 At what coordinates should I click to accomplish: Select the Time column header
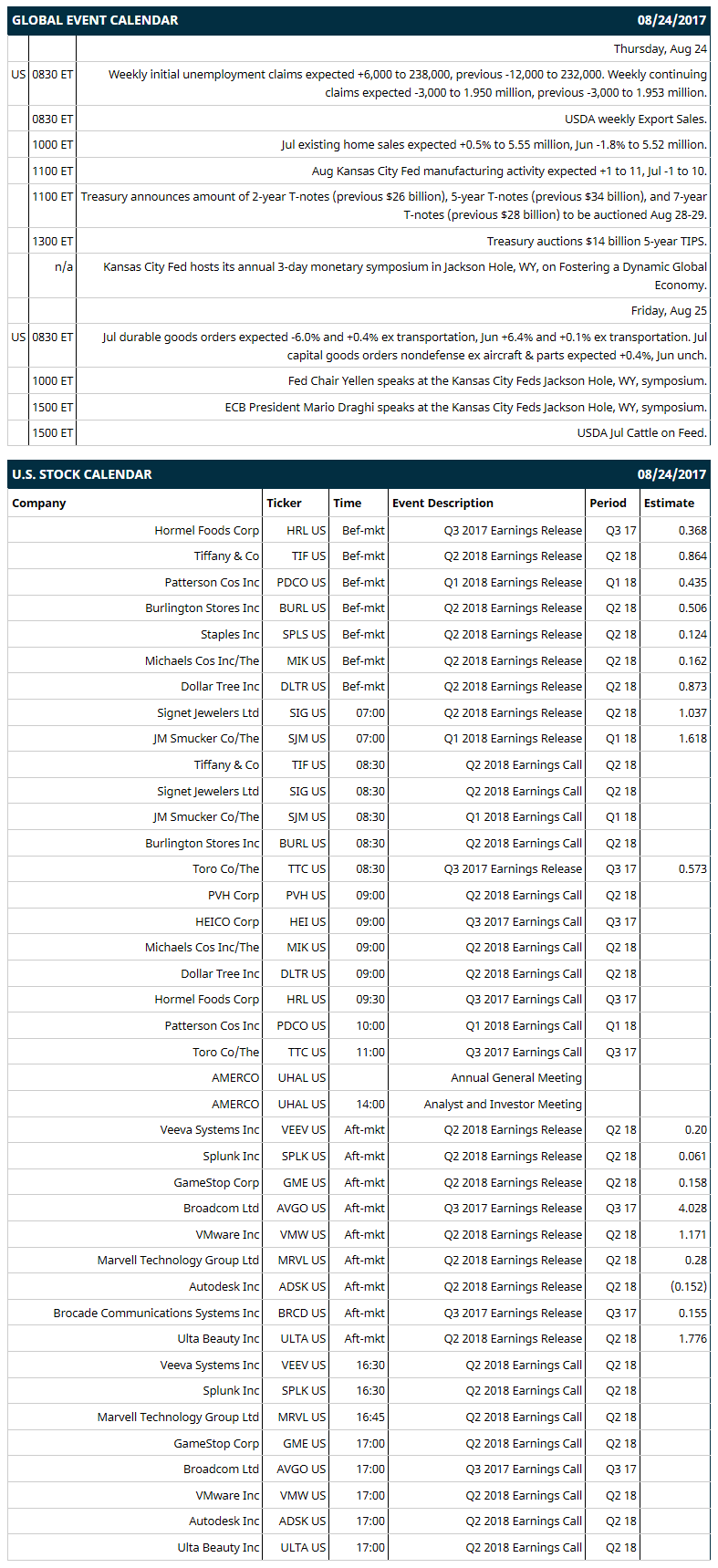coord(348,503)
